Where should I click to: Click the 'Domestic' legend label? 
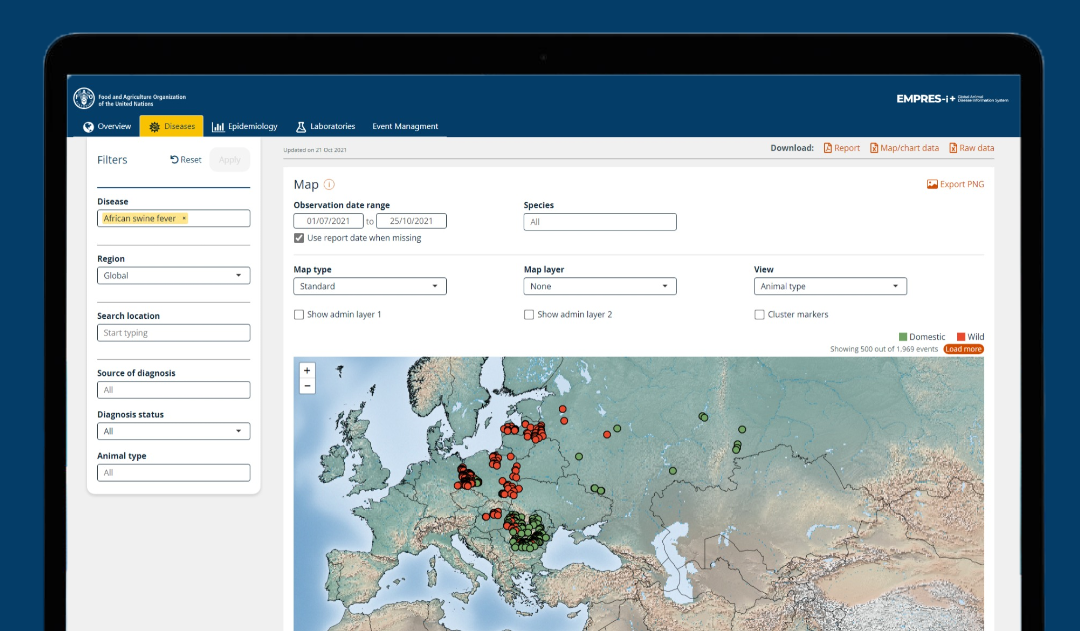[x=927, y=337]
